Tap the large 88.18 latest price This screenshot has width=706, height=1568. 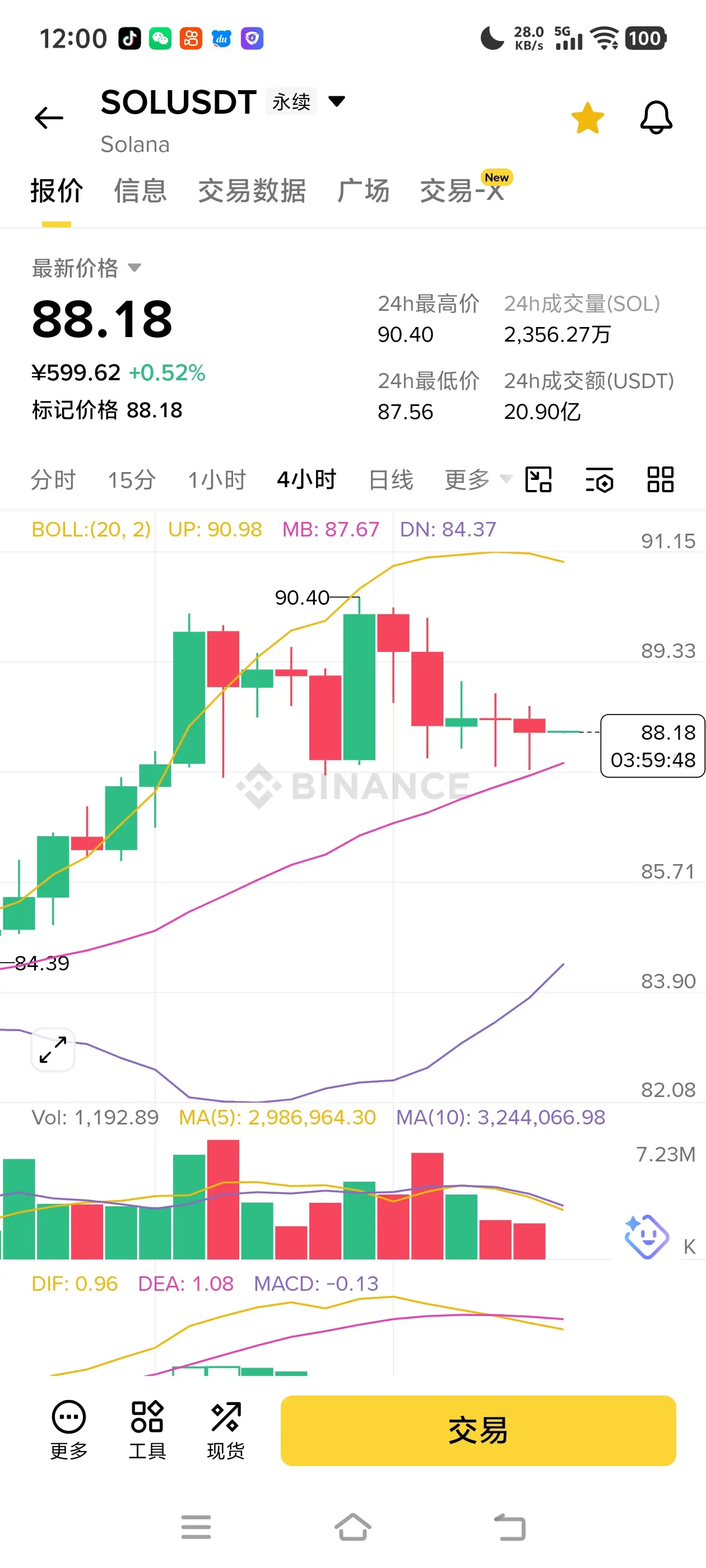(103, 319)
